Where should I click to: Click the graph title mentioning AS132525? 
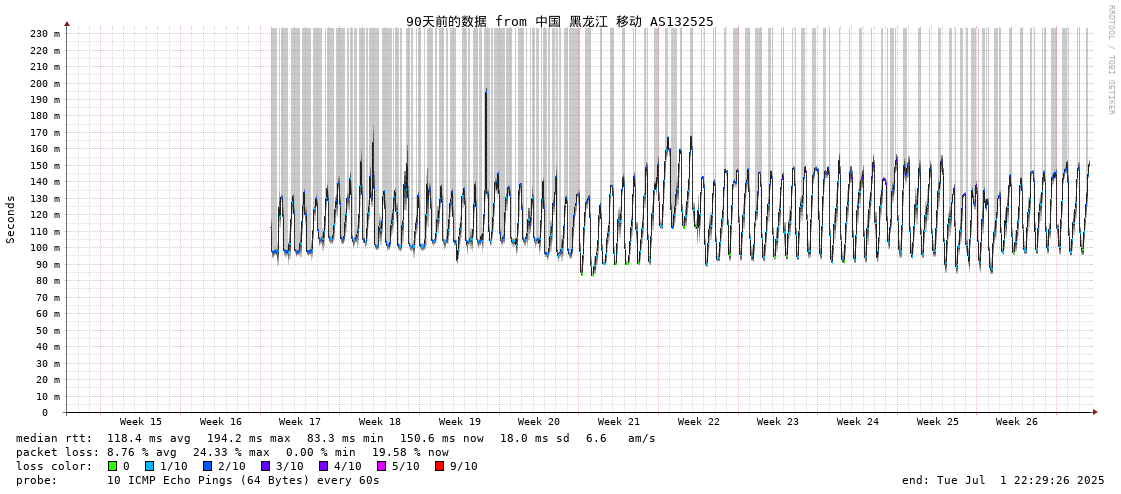click(x=560, y=21)
